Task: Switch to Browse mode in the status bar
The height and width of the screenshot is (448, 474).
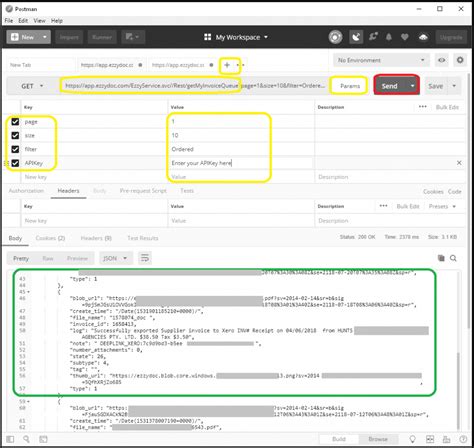Action: point(378,439)
